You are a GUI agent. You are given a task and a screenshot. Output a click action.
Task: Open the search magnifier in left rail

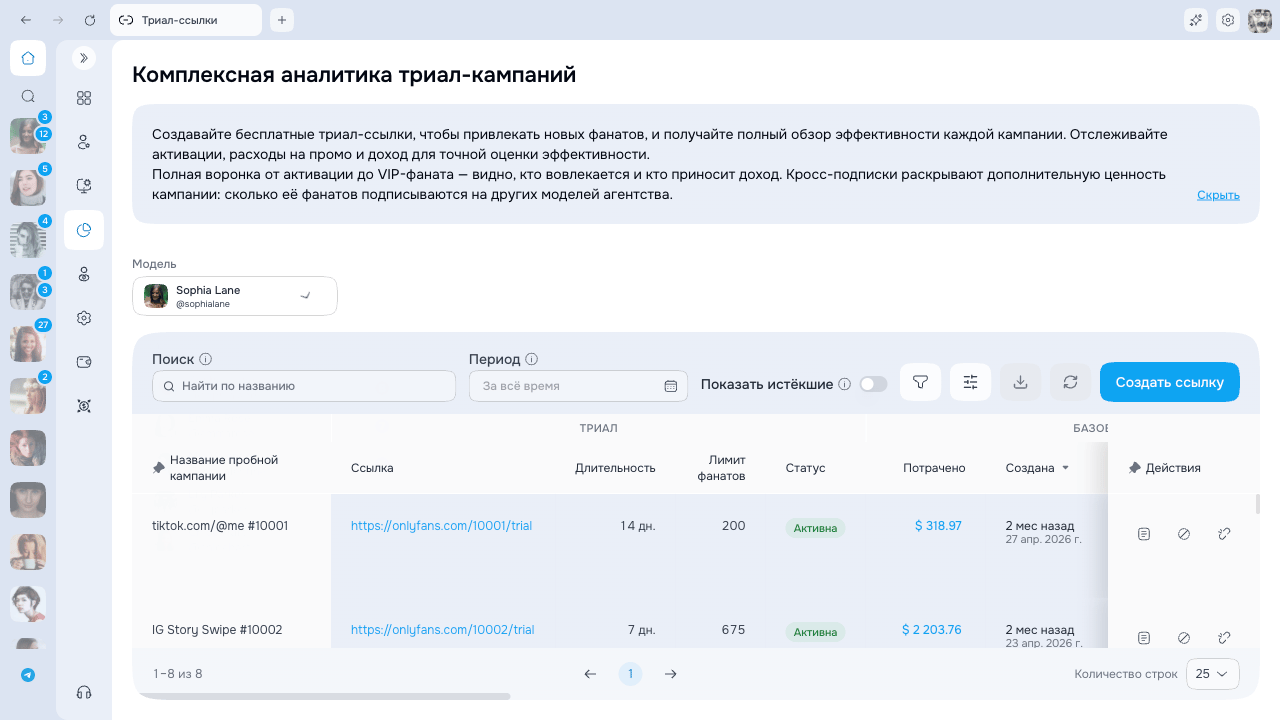click(x=28, y=97)
